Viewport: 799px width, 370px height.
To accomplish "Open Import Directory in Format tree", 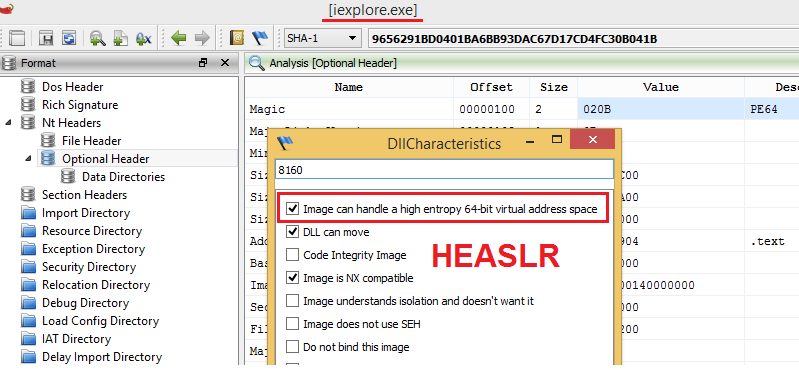I will pyautogui.click(x=86, y=213).
